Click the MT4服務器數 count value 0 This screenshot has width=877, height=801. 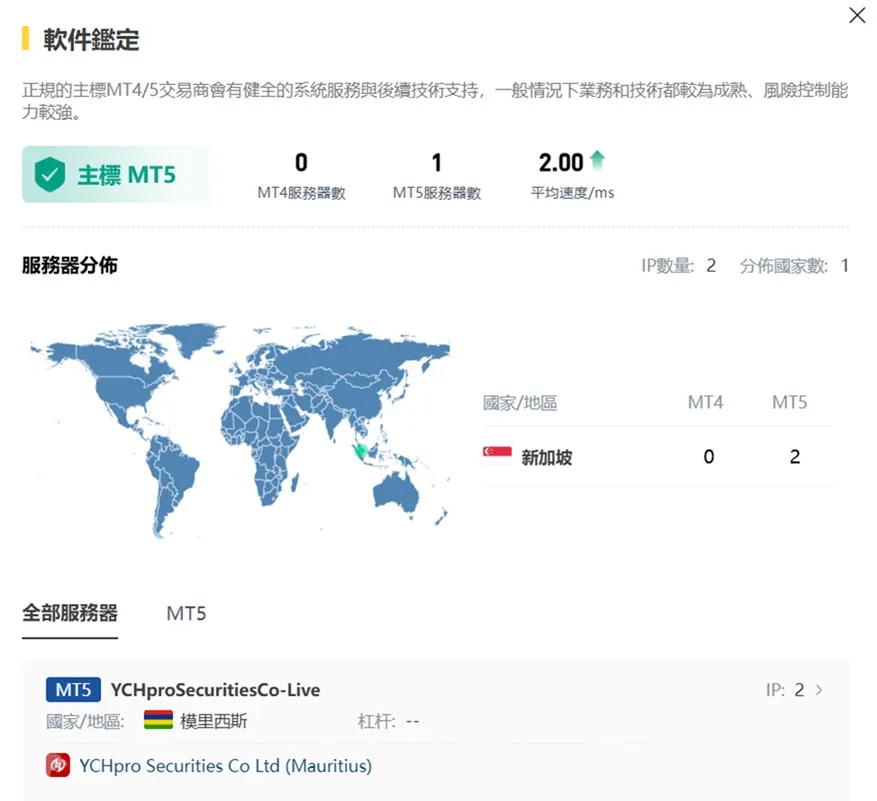301,163
